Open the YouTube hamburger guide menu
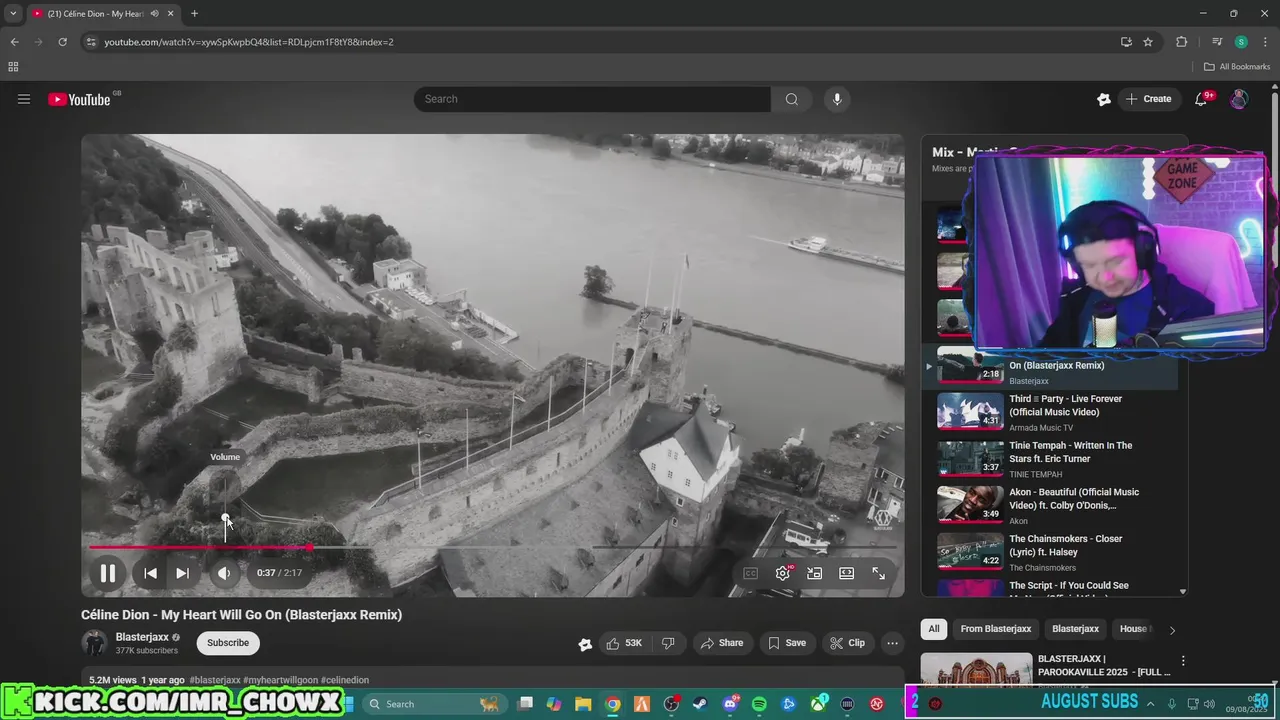Screen dimensions: 1280x720 (x=24, y=99)
